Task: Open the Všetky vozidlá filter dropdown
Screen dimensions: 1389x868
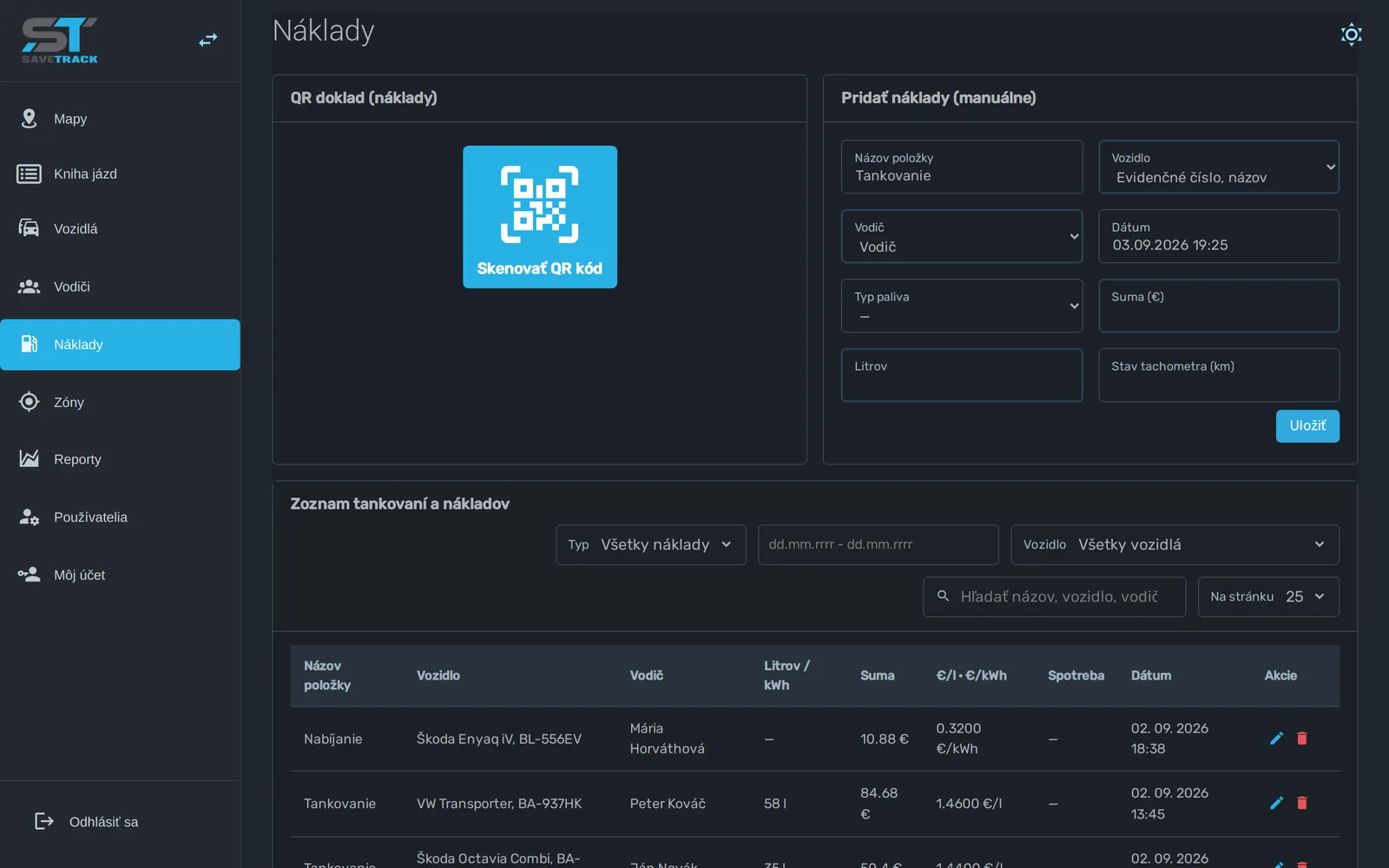Action: 1175,545
